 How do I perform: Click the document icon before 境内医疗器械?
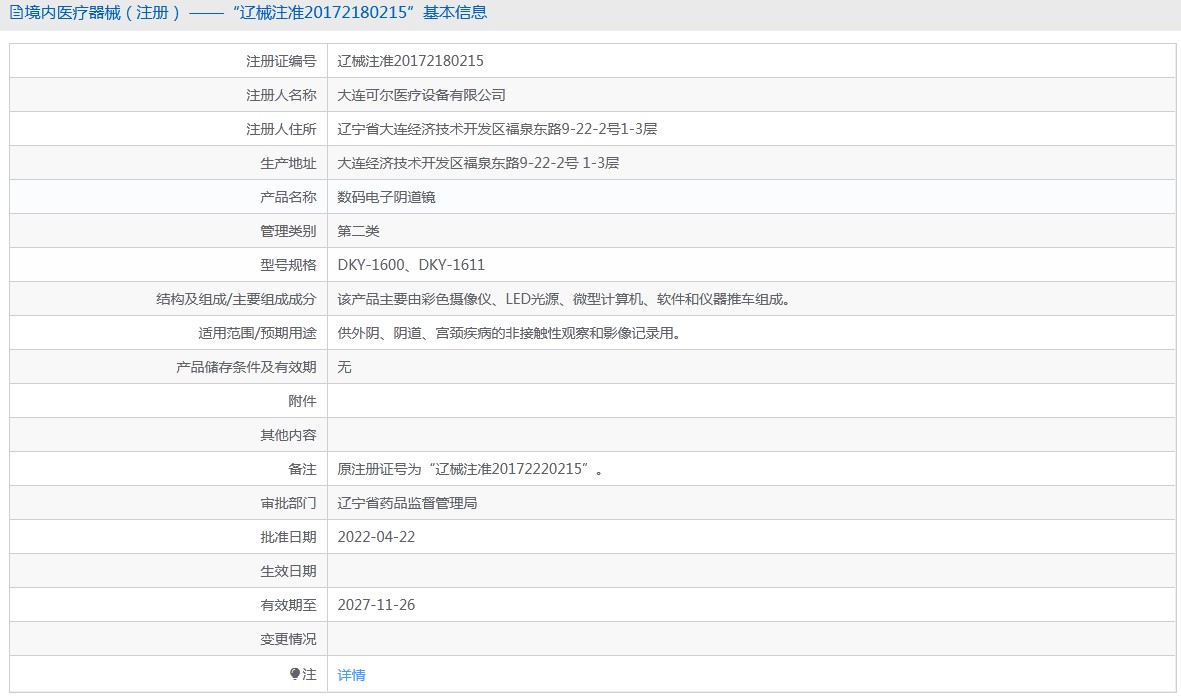click(16, 13)
